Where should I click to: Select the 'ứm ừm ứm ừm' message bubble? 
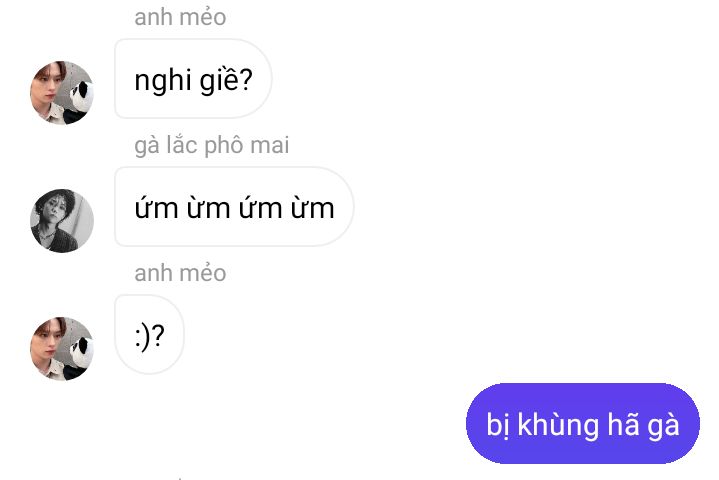[x=234, y=207]
